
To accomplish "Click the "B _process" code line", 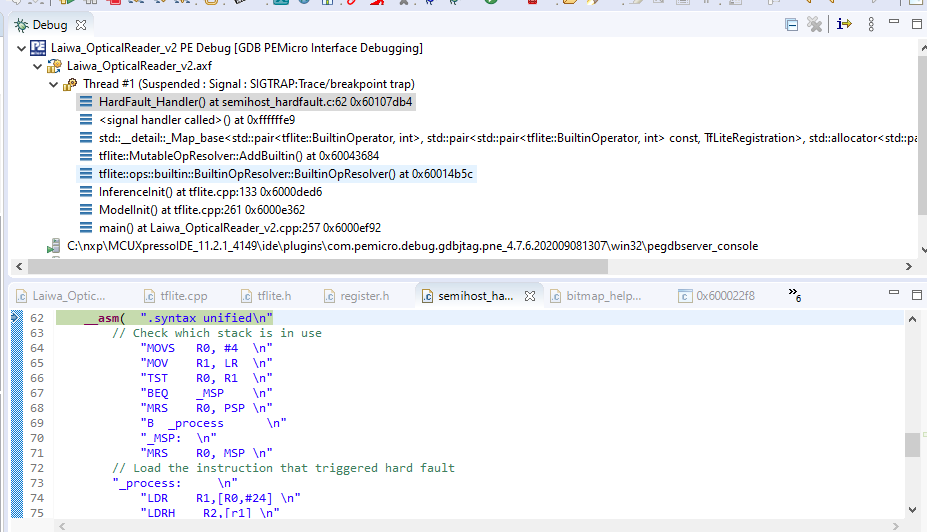I will pyautogui.click(x=213, y=423).
